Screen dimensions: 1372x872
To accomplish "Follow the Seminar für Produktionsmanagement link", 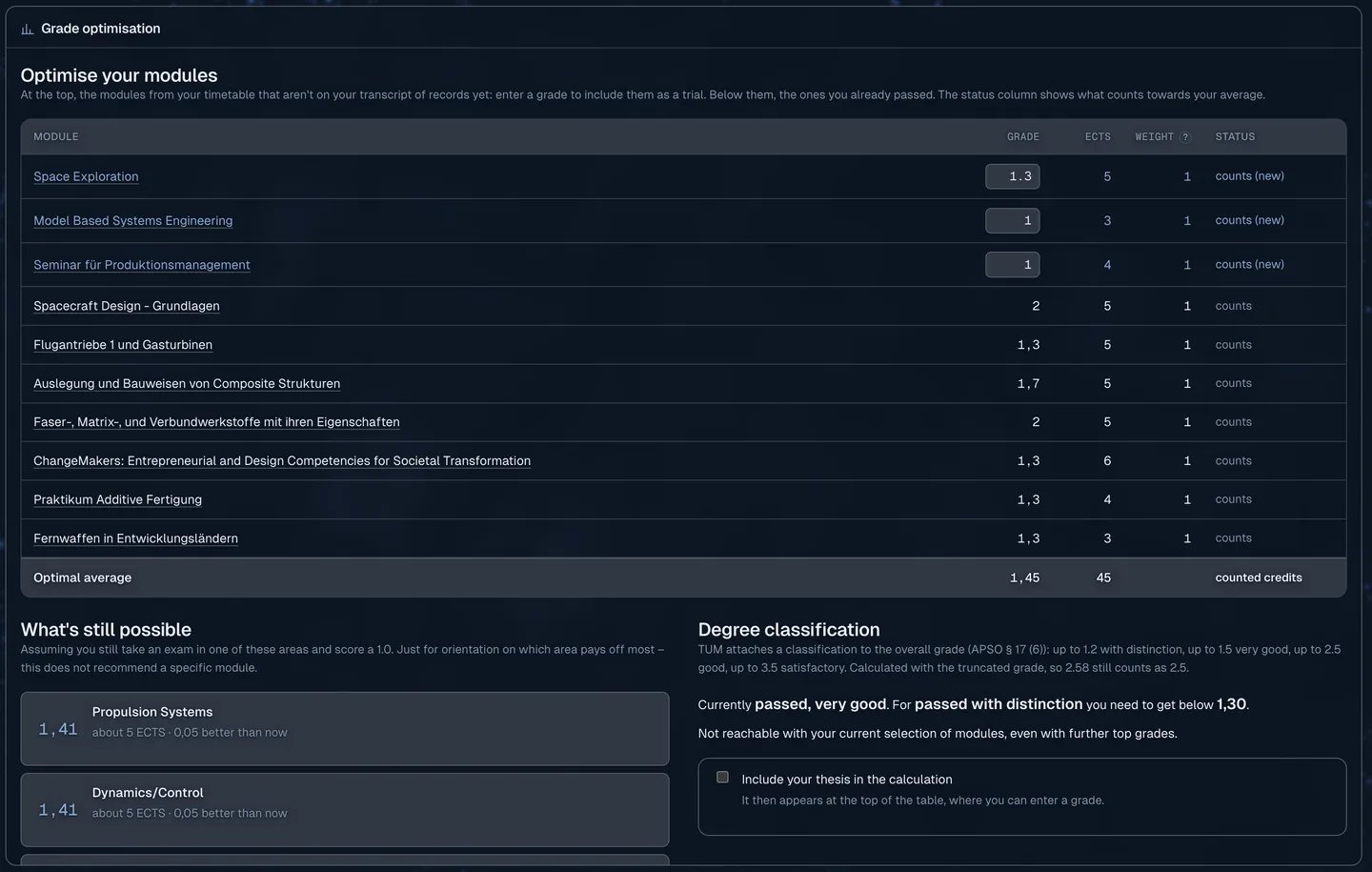I will pyautogui.click(x=142, y=265).
